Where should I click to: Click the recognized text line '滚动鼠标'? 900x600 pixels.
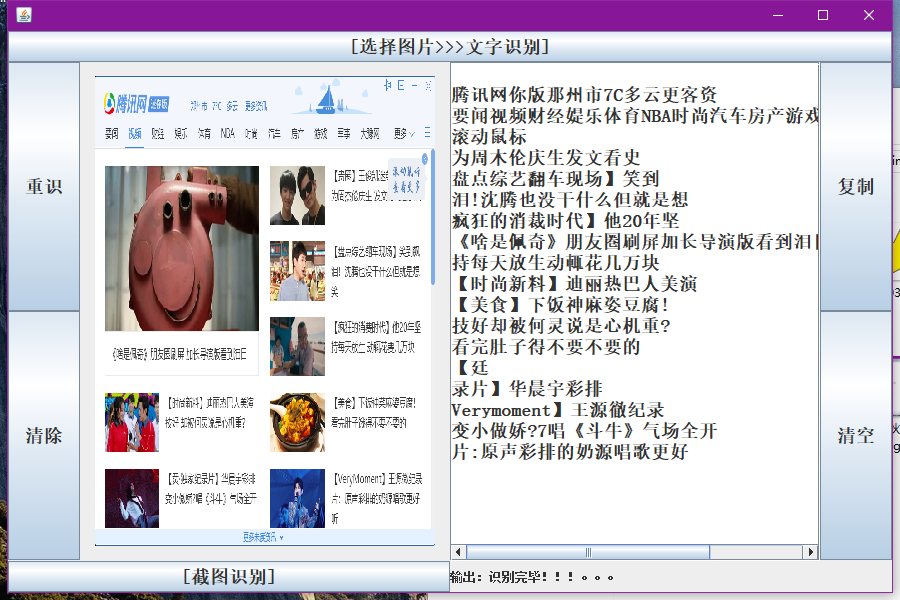(489, 137)
